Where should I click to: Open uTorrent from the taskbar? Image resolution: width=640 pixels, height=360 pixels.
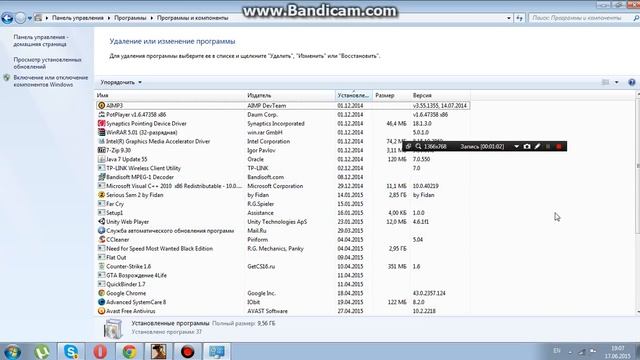point(42,351)
